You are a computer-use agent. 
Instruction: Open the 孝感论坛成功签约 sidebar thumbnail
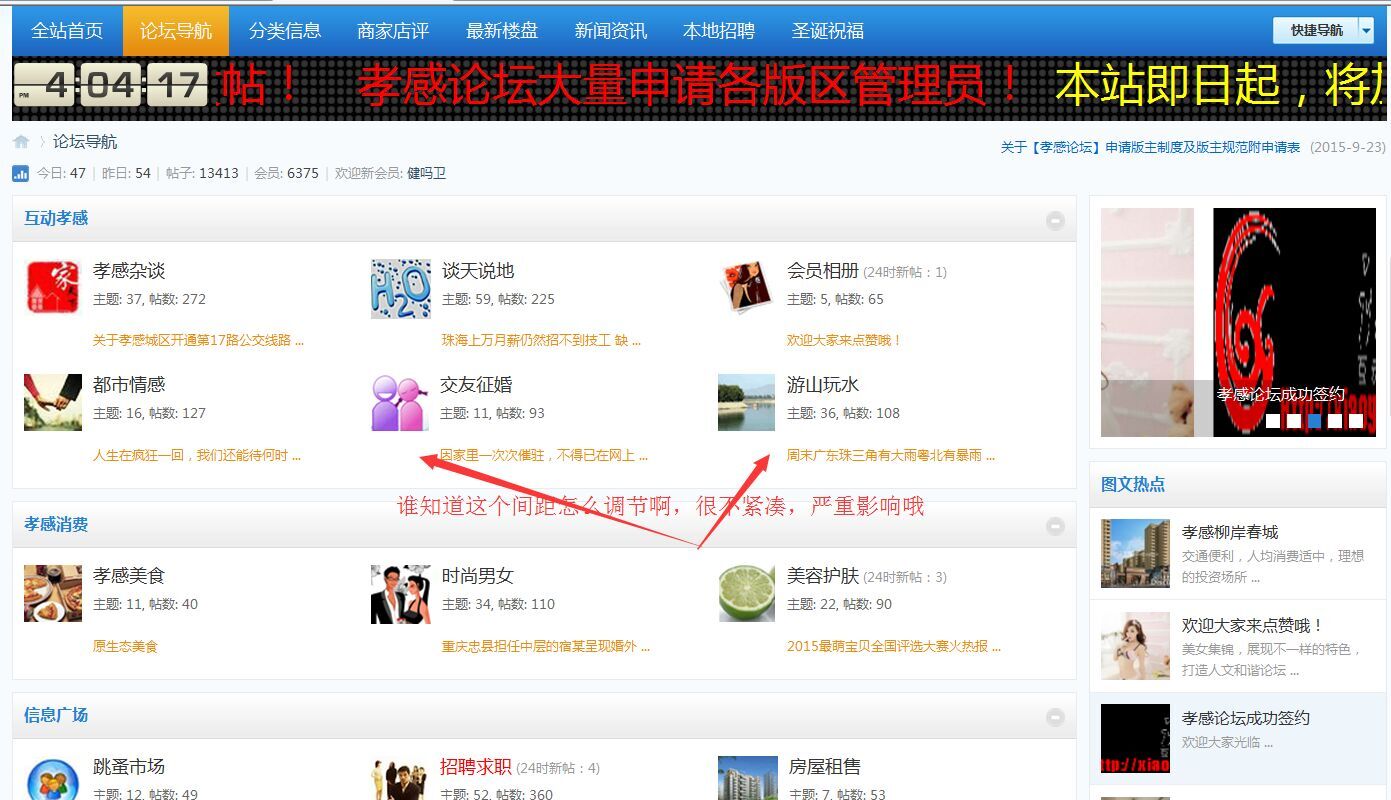[x=1135, y=739]
